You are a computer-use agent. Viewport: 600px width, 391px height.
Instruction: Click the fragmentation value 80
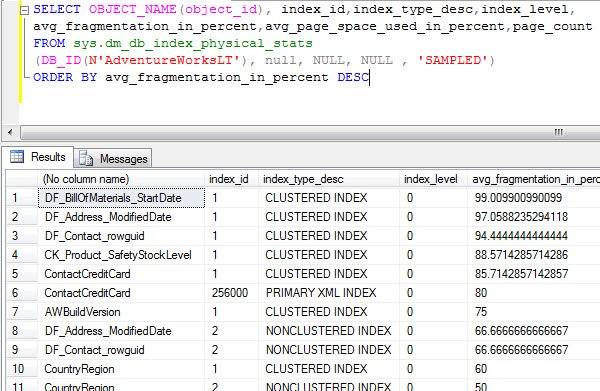pos(481,293)
